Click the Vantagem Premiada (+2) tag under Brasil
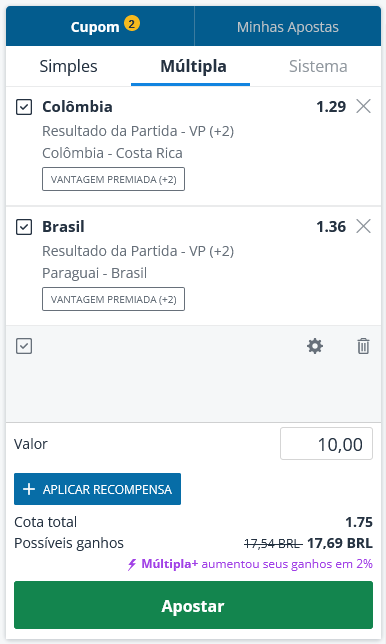The image size is (386, 644). 113,299
